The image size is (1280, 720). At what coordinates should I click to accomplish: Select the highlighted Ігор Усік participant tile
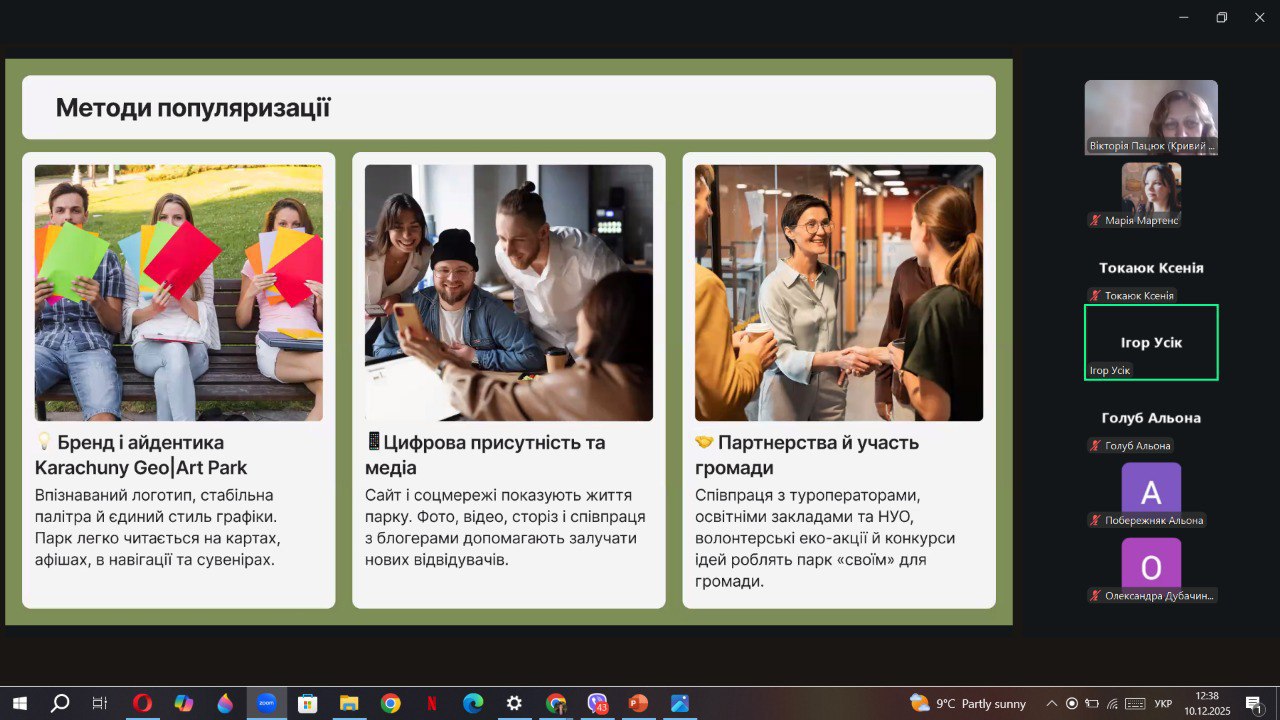1151,342
